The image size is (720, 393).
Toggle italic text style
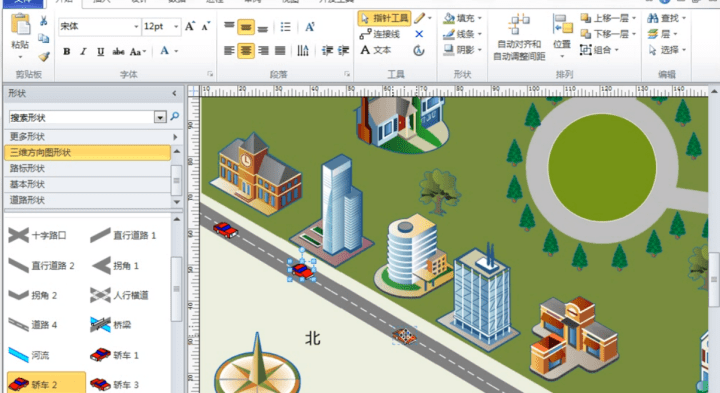(x=83, y=51)
